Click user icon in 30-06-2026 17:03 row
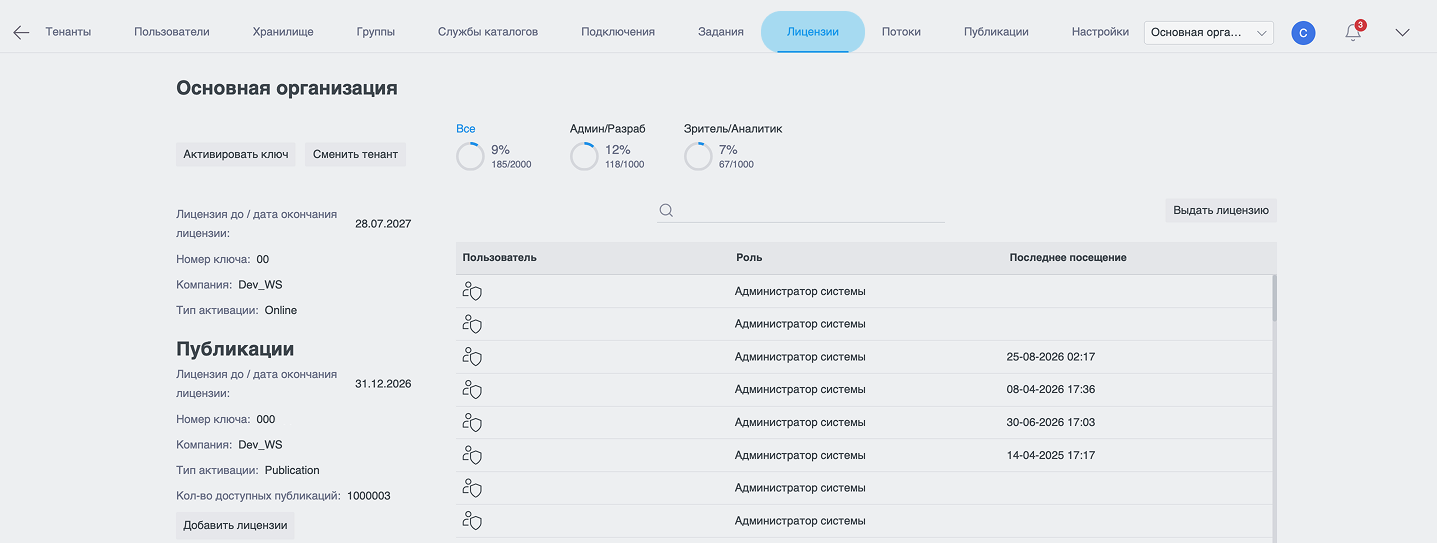 click(472, 423)
